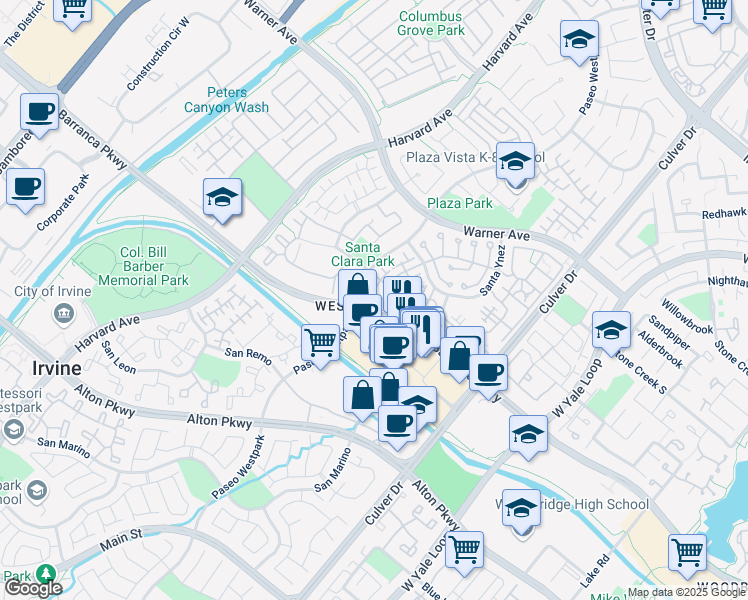Click the Col. Bill Barber Memorial Park label

click(x=144, y=266)
